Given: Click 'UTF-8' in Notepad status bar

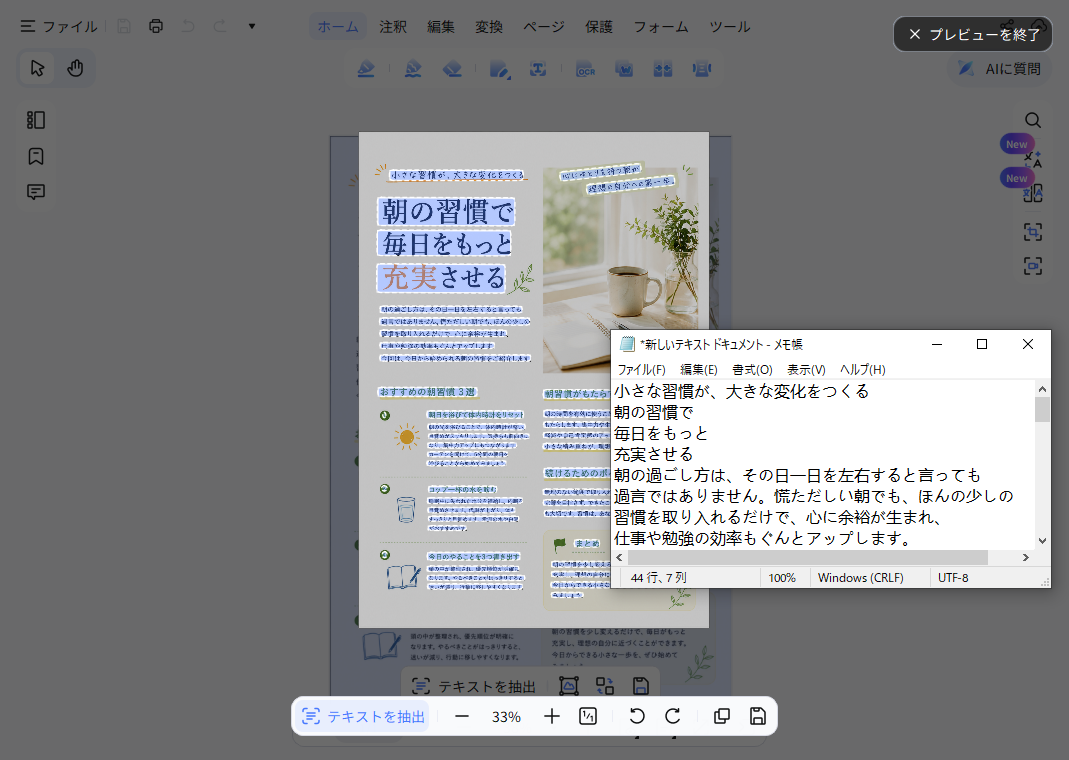Looking at the screenshot, I should pos(952,578).
